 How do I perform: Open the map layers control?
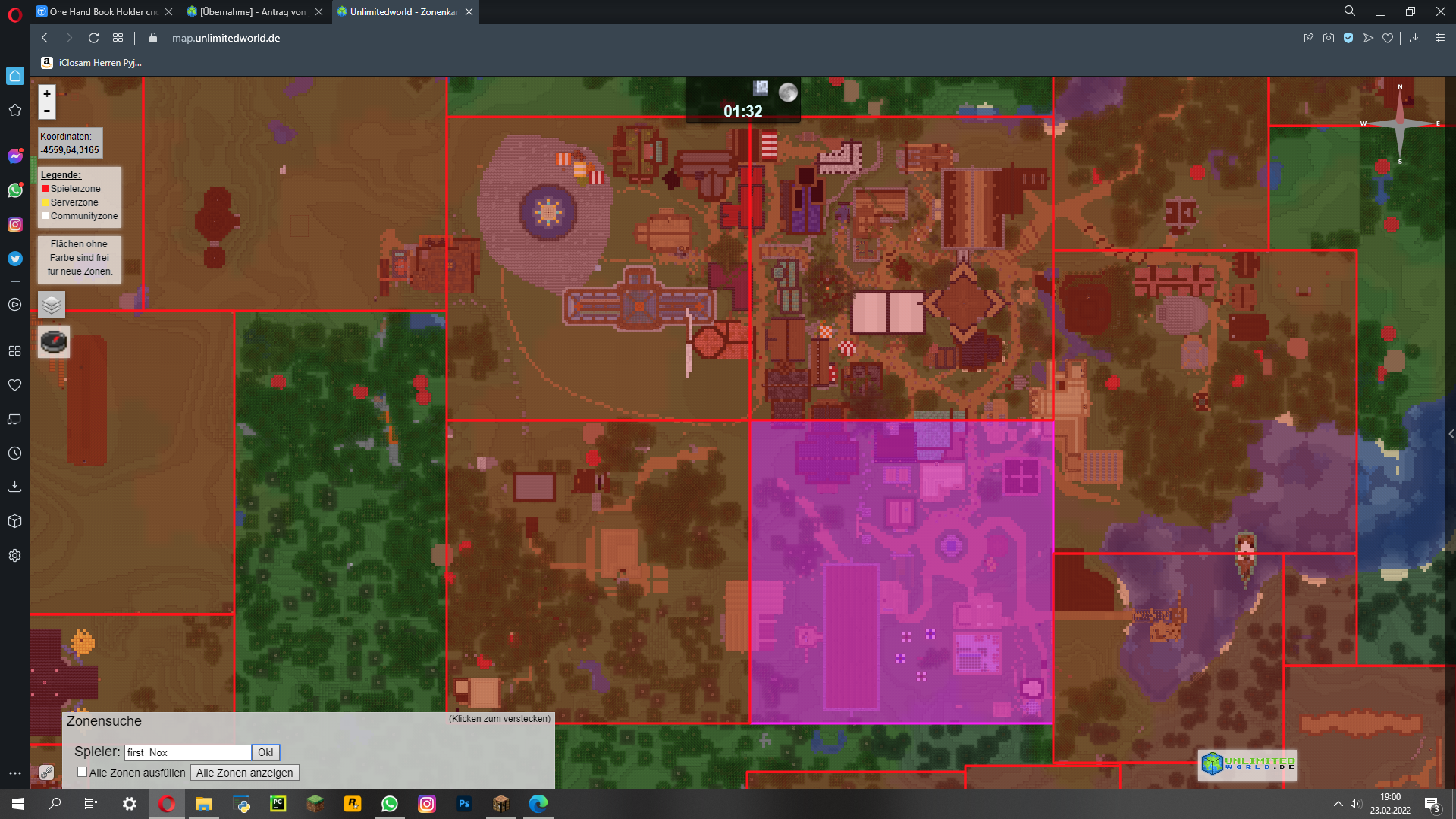tap(52, 305)
